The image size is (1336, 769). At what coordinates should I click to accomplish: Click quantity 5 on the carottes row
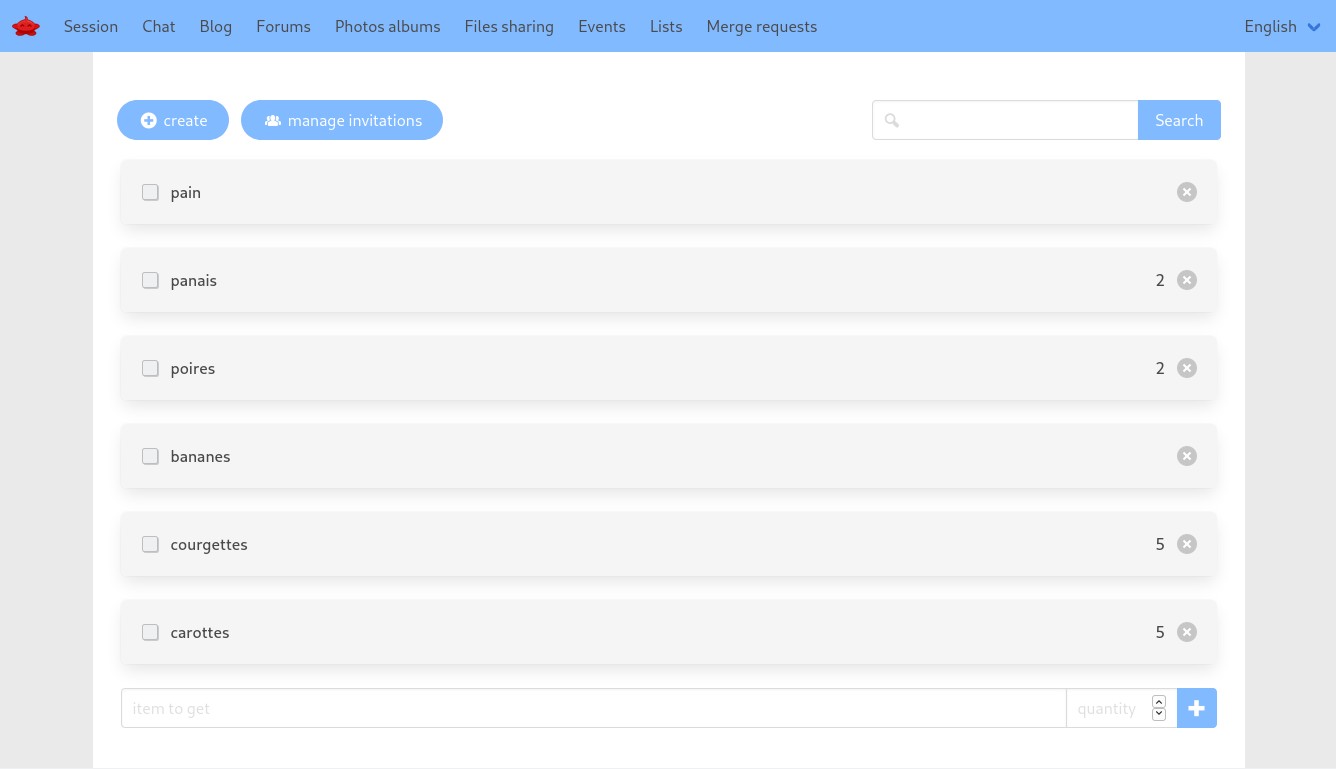[x=1160, y=632]
